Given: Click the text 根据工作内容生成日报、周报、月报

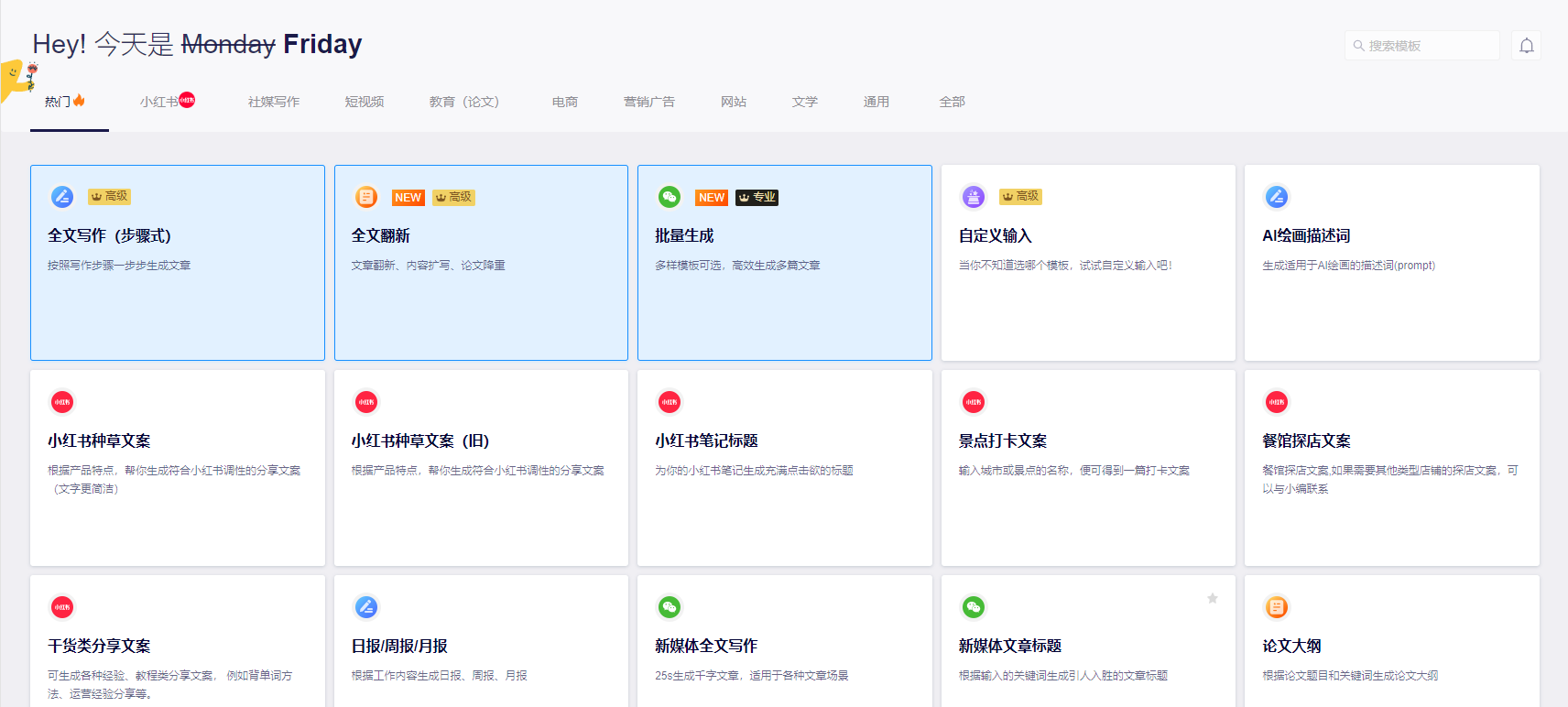Looking at the screenshot, I should (x=439, y=676).
